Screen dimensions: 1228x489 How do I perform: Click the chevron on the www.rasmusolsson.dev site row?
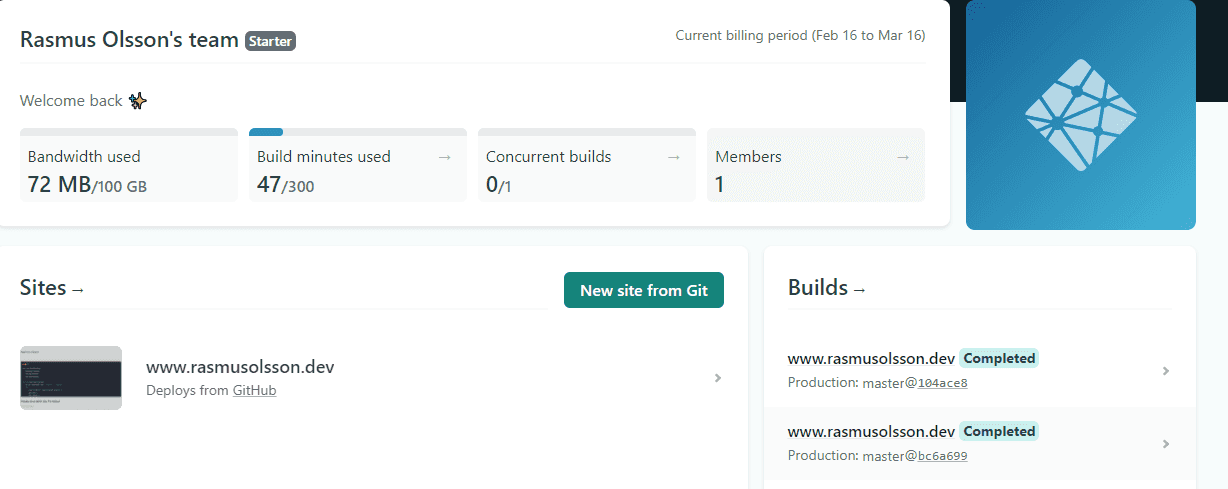pos(717,378)
